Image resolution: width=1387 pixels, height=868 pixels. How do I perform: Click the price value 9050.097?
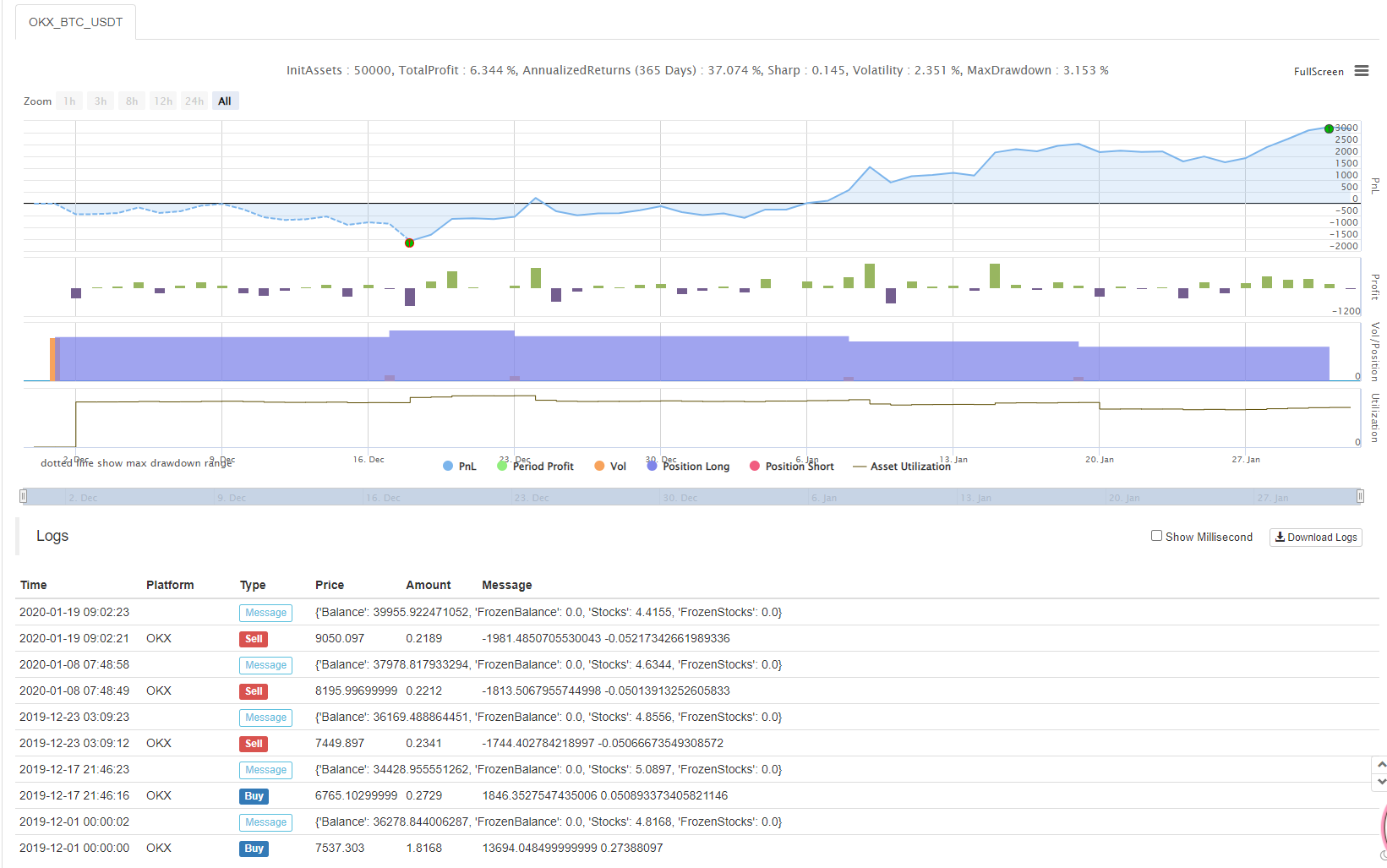pyautogui.click(x=340, y=638)
